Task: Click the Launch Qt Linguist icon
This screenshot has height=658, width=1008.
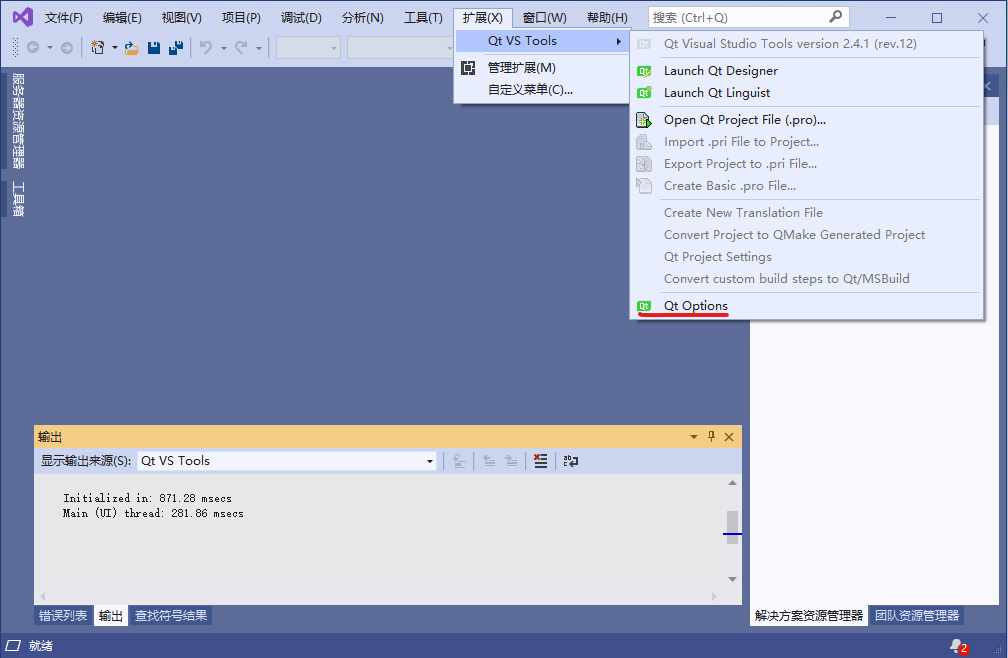Action: point(644,93)
